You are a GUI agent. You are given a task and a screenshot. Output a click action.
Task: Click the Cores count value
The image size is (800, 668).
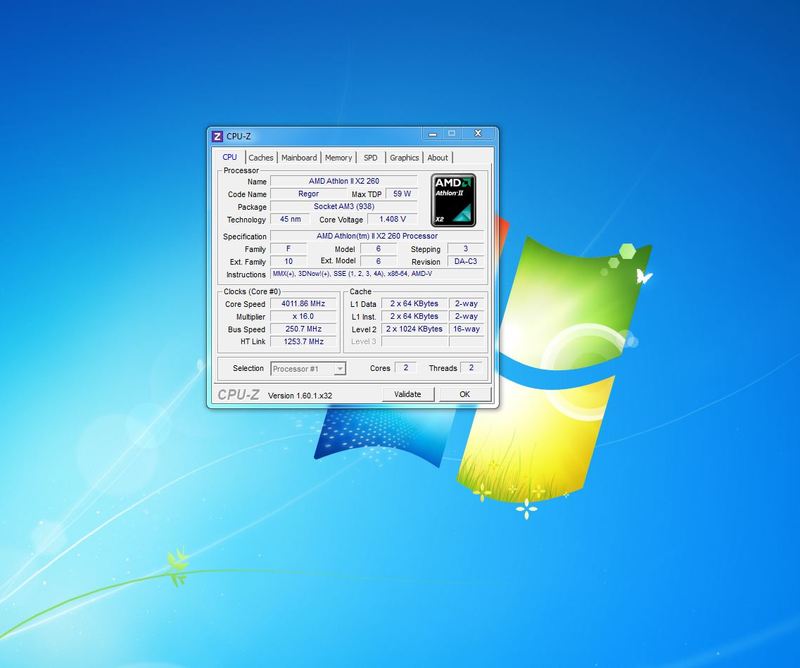(x=406, y=368)
